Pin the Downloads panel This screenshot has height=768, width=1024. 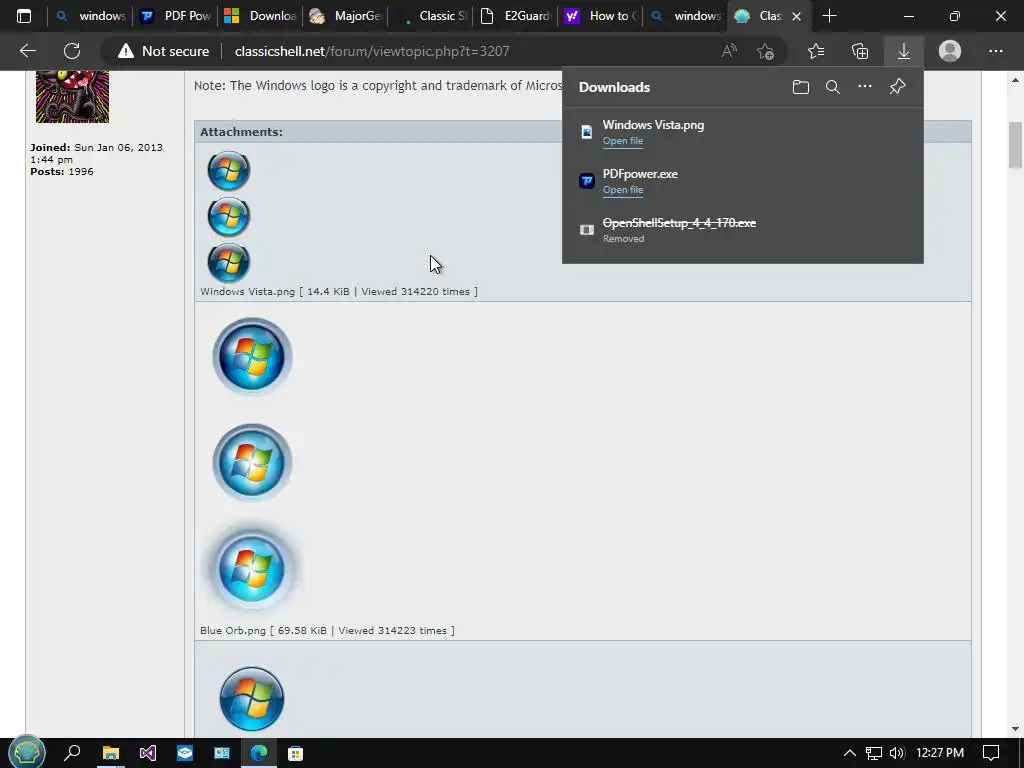897,86
